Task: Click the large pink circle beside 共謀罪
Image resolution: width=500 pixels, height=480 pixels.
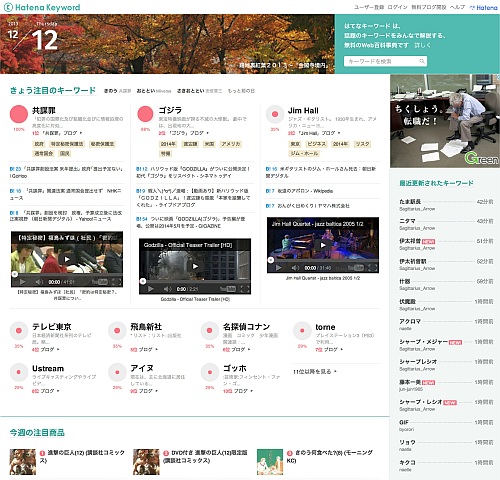Action: pos(19,114)
